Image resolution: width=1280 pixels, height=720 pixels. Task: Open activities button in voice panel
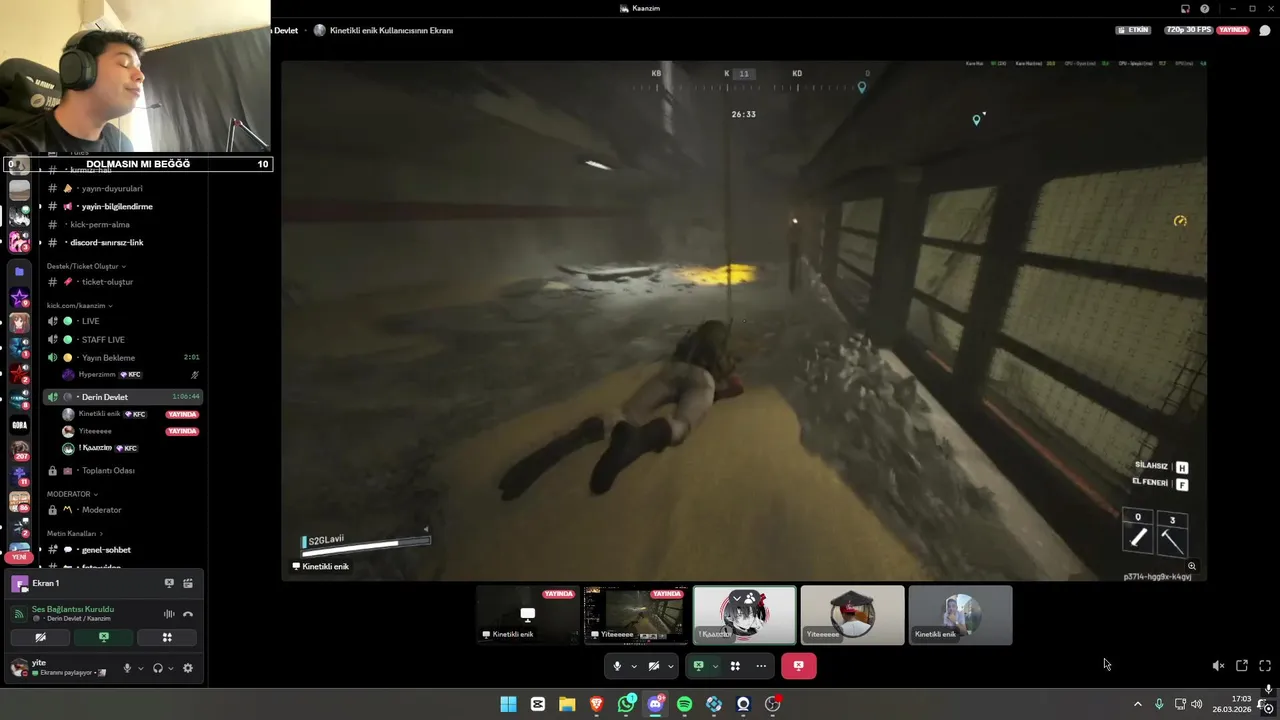pos(167,637)
